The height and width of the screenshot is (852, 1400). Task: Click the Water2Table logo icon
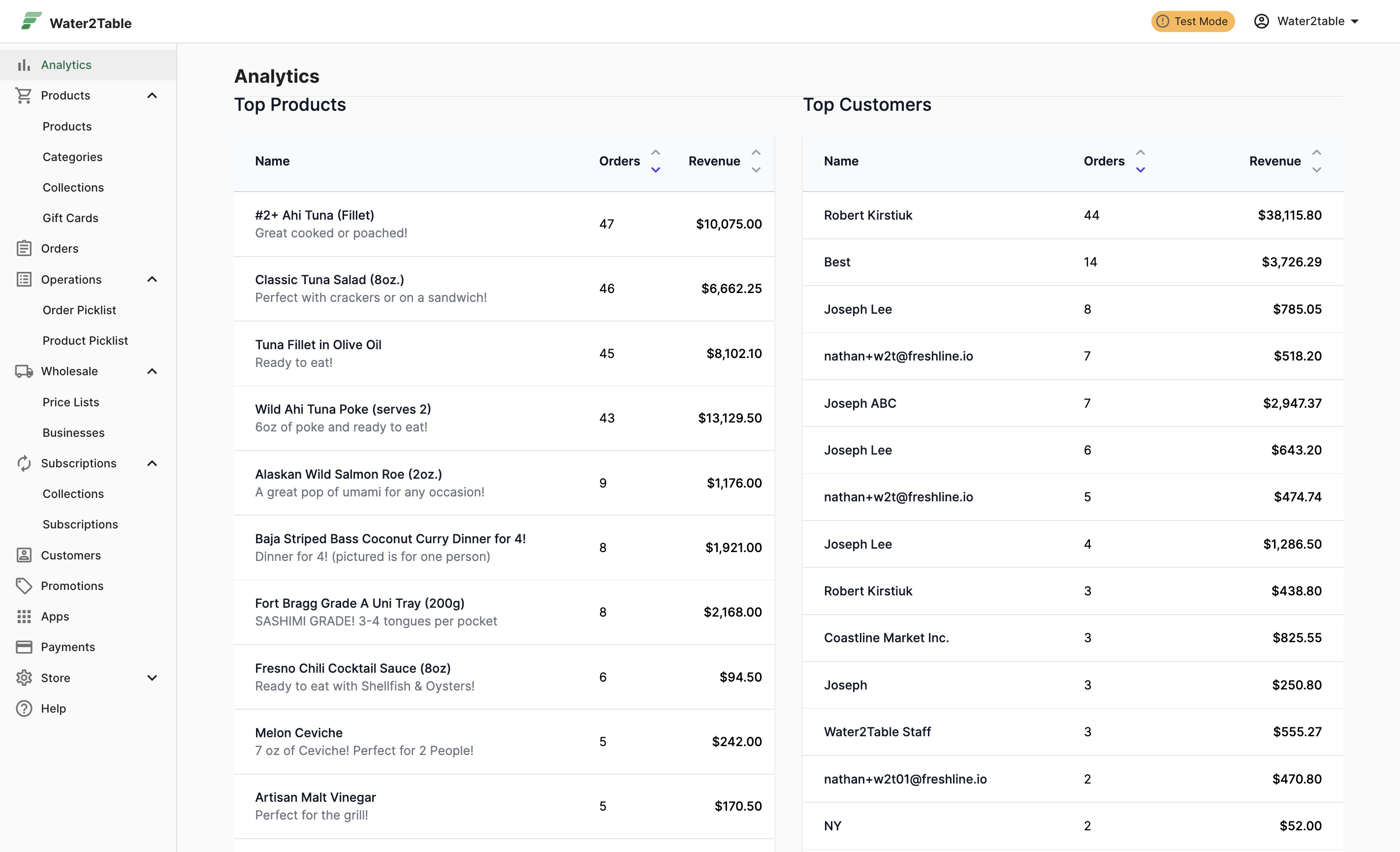tap(31, 21)
